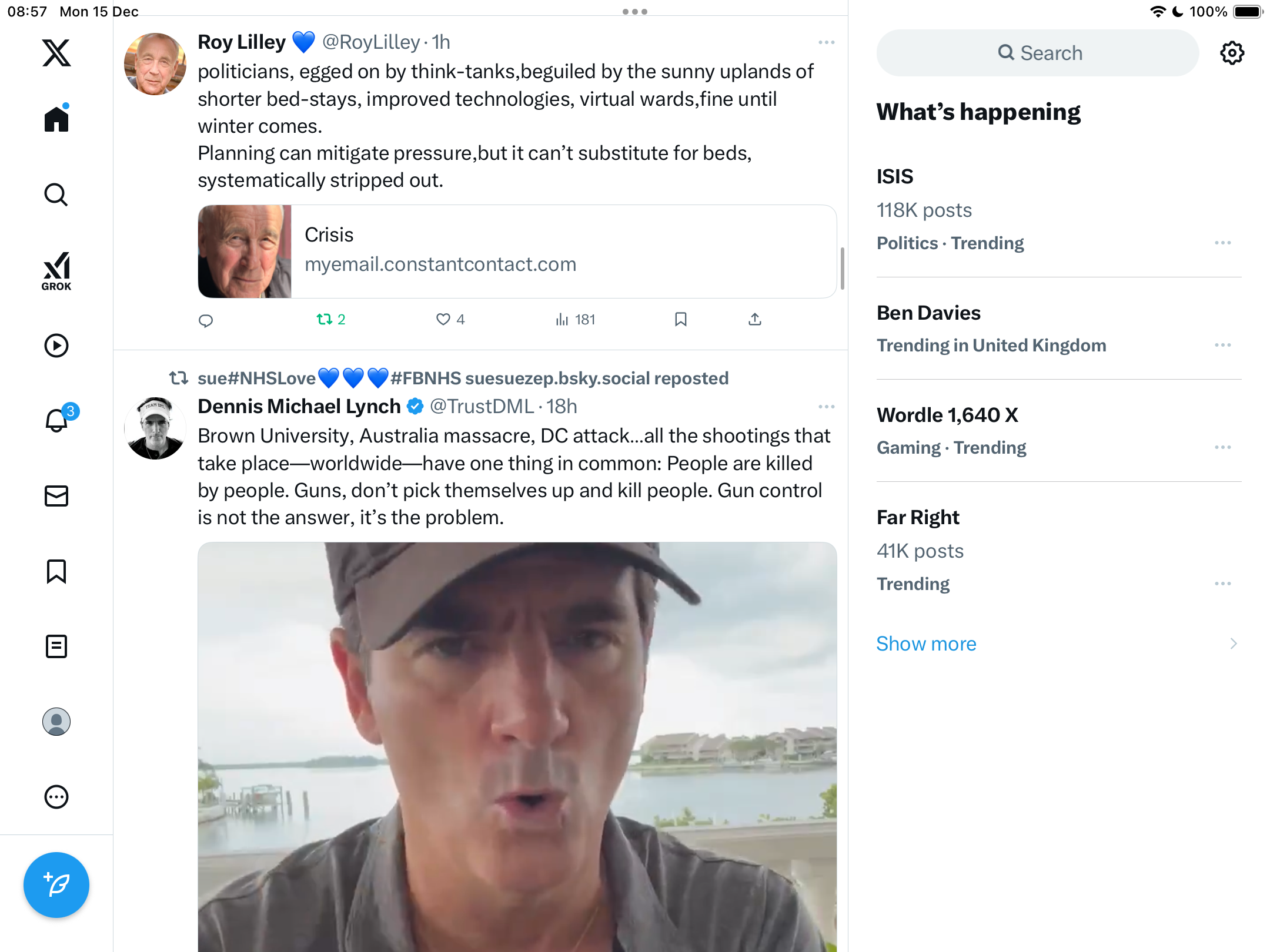Toggle repost on Roy Lilley's post
The image size is (1270, 952).
pyautogui.click(x=325, y=319)
